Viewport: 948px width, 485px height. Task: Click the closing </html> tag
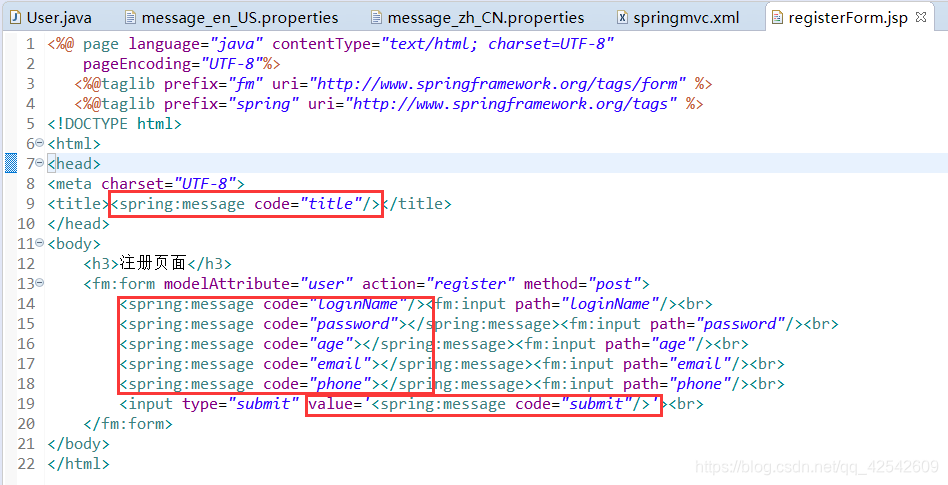pos(79,463)
